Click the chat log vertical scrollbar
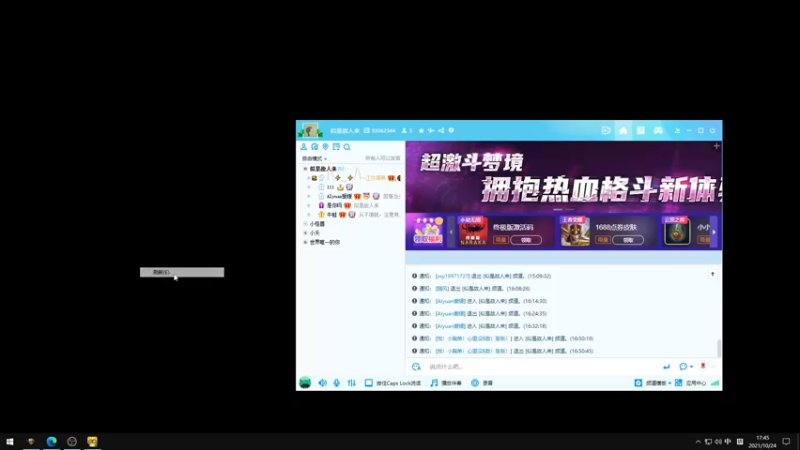Image resolution: width=800 pixels, height=450 pixels. pos(719,348)
